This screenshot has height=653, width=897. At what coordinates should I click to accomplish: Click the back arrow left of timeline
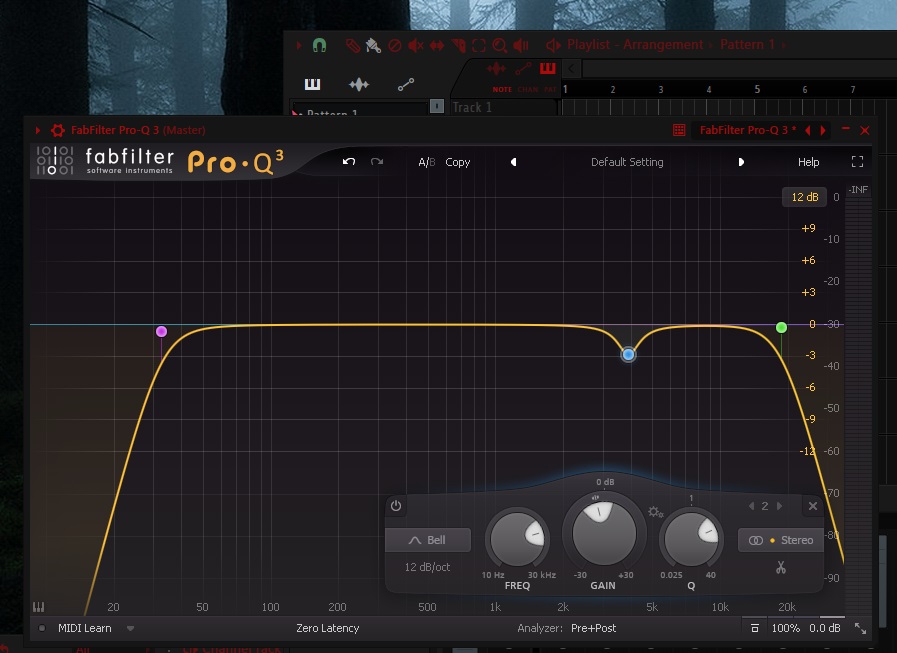pos(571,69)
